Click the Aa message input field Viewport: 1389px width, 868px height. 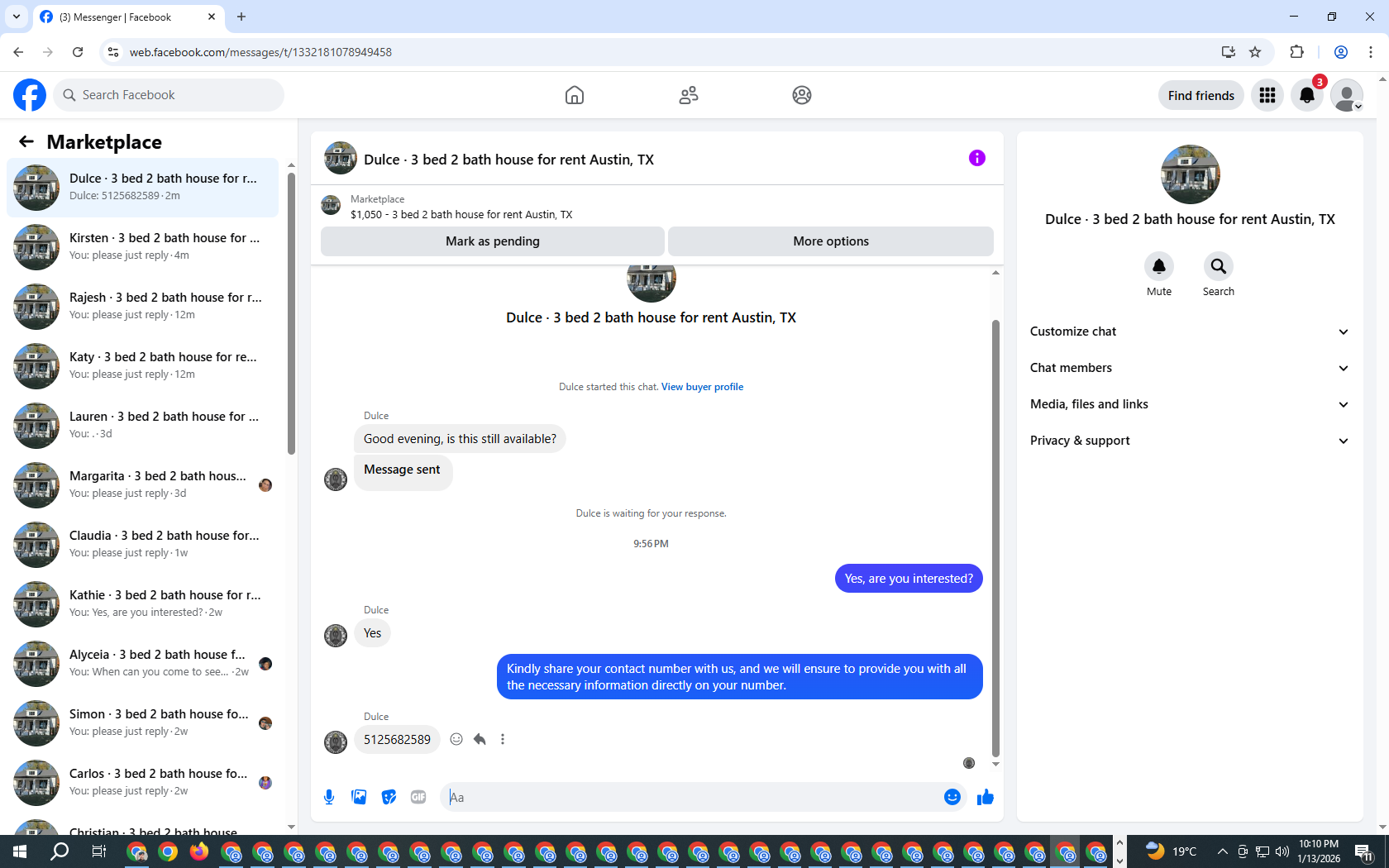coord(691,797)
